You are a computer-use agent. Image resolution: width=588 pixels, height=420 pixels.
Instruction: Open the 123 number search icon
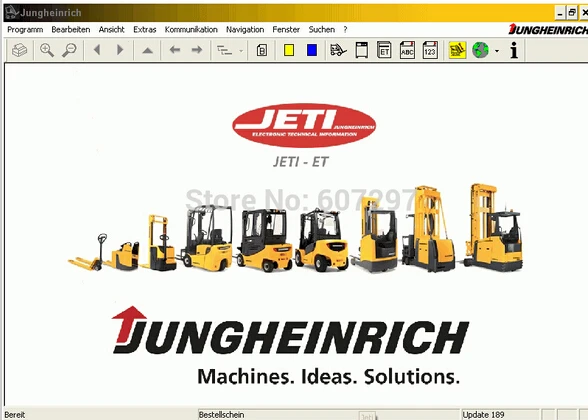click(x=430, y=50)
